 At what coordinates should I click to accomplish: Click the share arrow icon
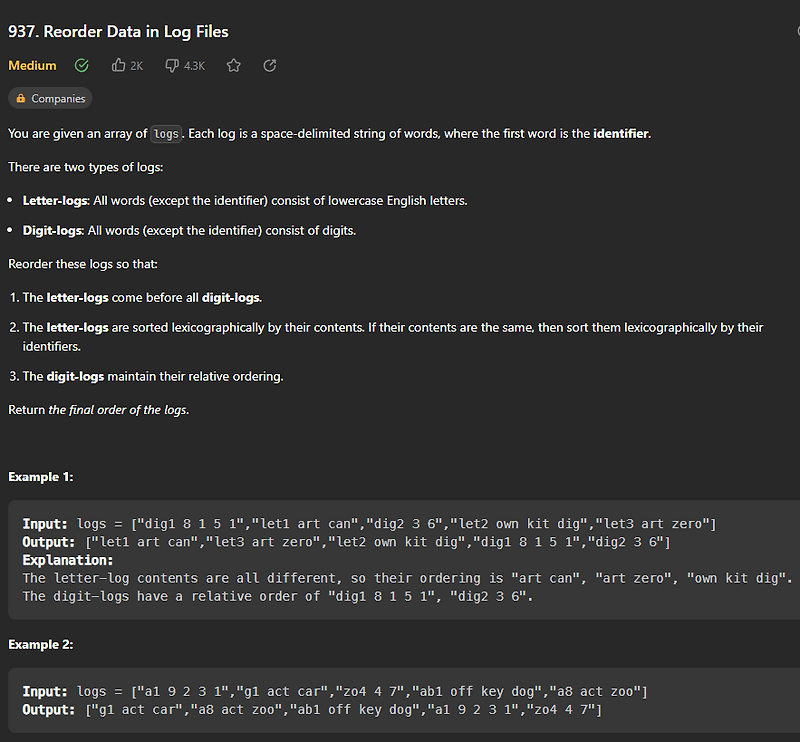pos(269,65)
